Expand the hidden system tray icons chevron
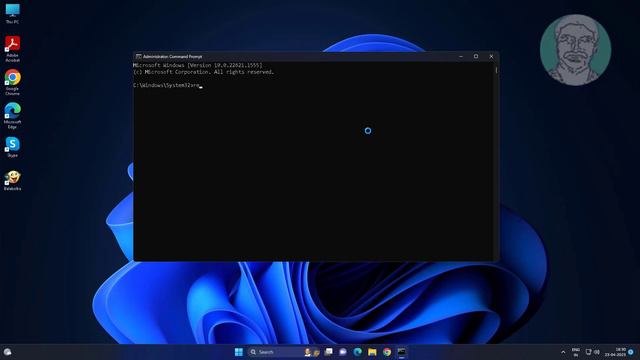Screen dimensions: 640x360 click(x=563, y=352)
